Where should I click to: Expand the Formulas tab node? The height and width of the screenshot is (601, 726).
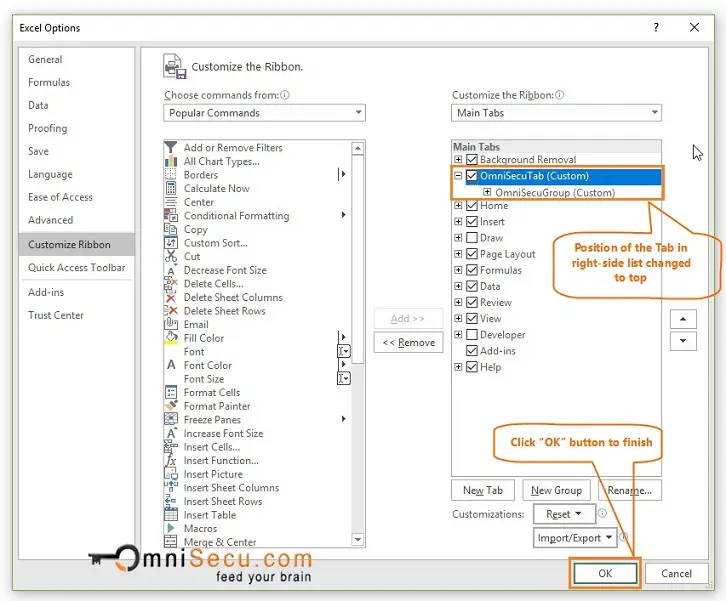tap(458, 270)
